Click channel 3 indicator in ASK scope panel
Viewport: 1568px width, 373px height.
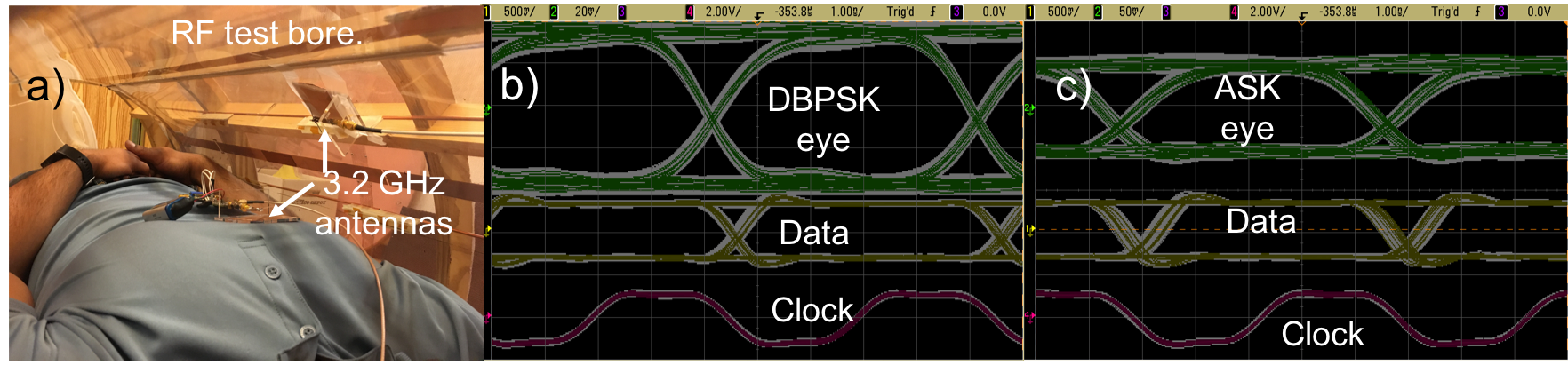[x=1165, y=12]
